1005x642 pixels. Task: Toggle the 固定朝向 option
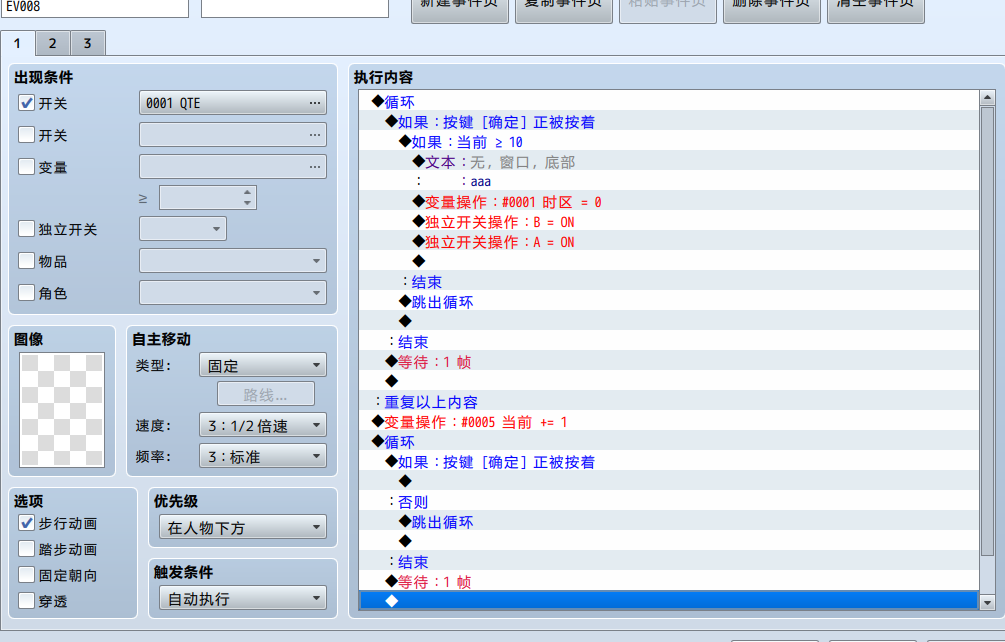[26, 575]
